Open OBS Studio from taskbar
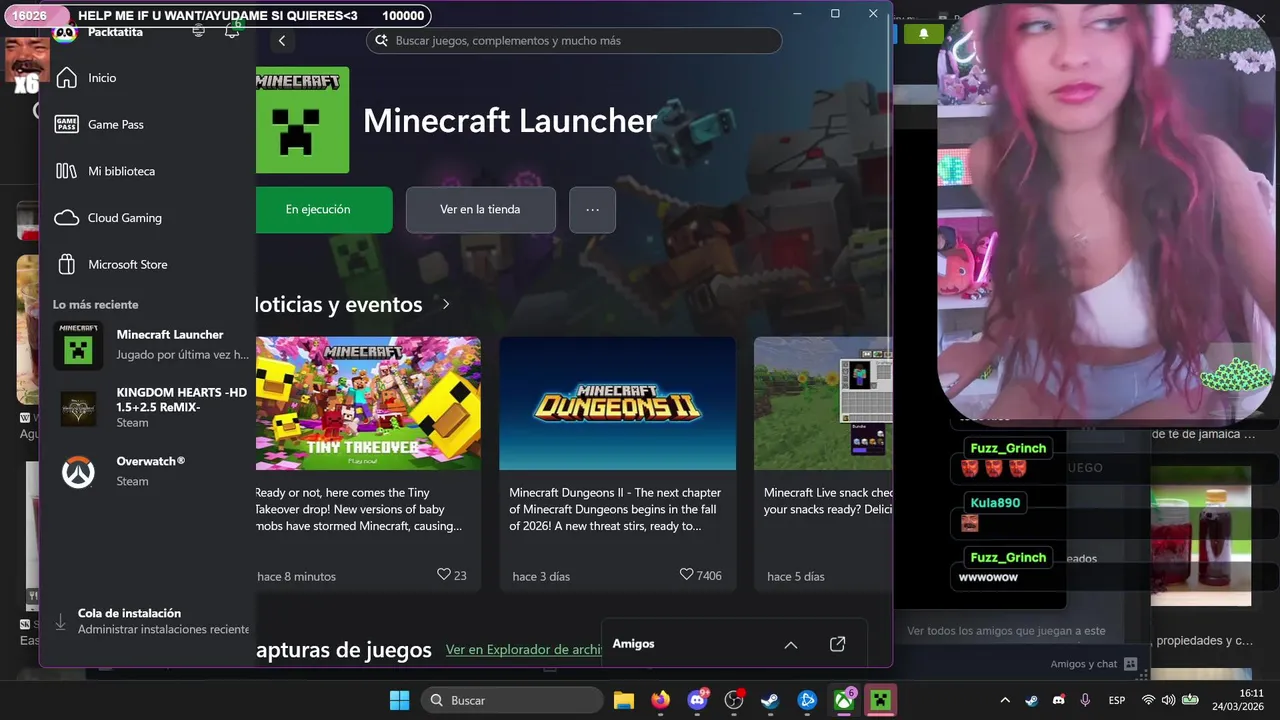This screenshot has height=720, width=1280. tap(734, 700)
